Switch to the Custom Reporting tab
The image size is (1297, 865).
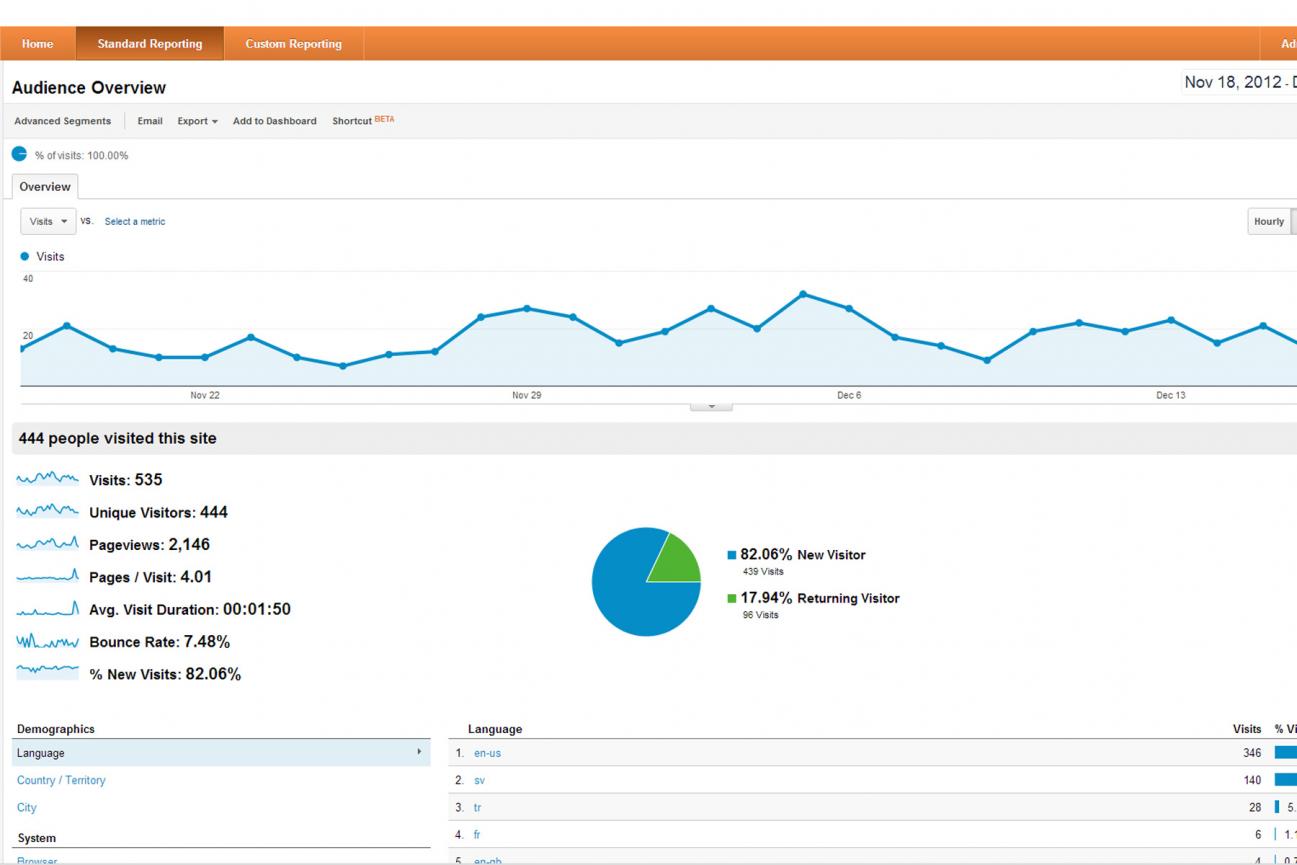tap(293, 44)
